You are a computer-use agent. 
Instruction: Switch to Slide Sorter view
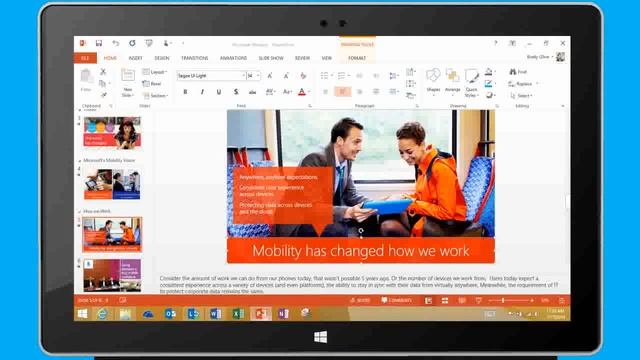[x=445, y=301]
